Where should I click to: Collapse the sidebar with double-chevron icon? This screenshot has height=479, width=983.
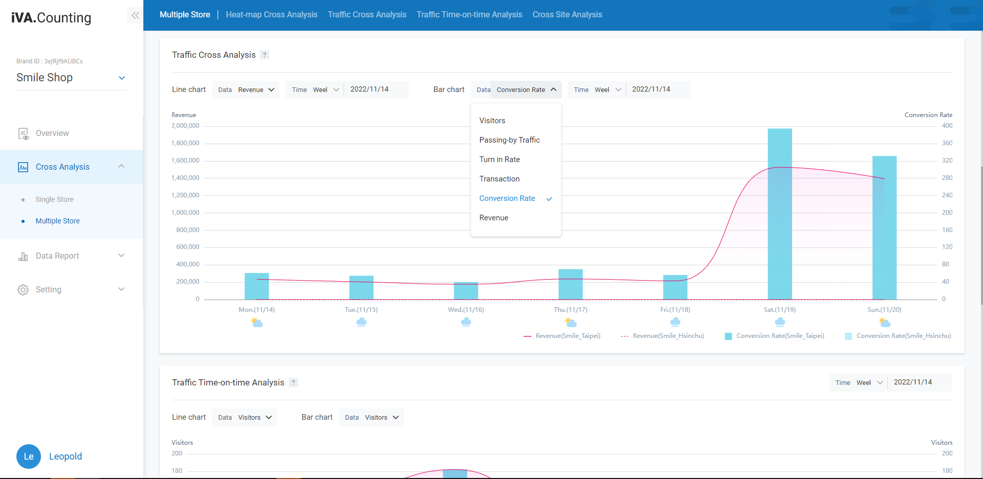pos(135,15)
